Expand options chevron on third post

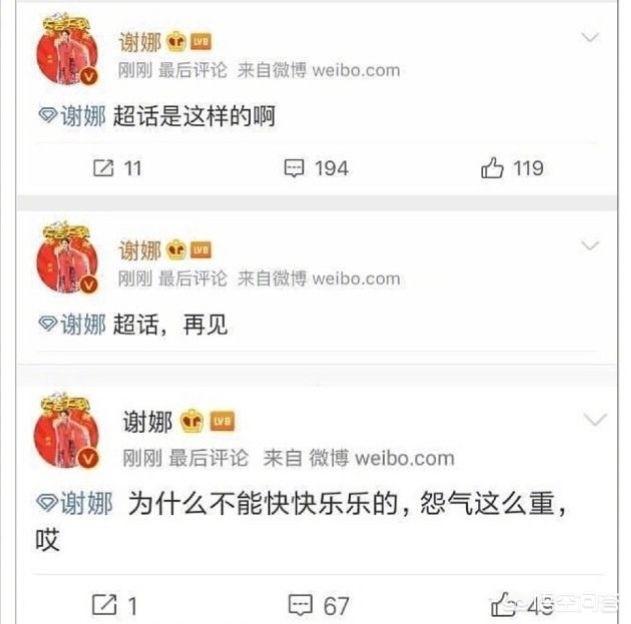tap(595, 420)
